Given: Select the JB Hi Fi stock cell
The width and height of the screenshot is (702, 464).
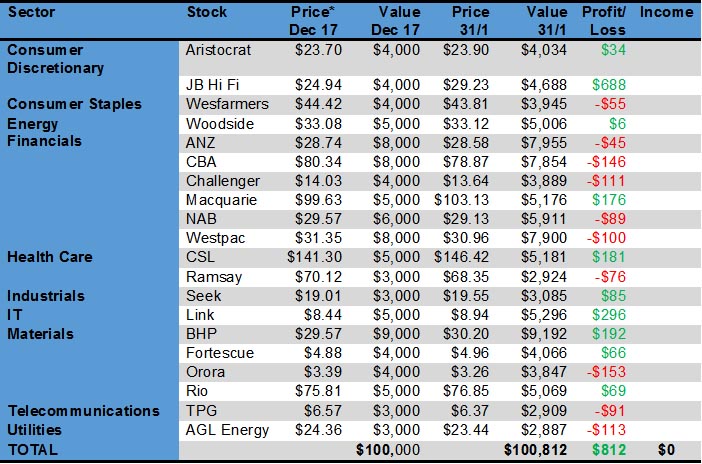Looking at the screenshot, I should [213, 86].
